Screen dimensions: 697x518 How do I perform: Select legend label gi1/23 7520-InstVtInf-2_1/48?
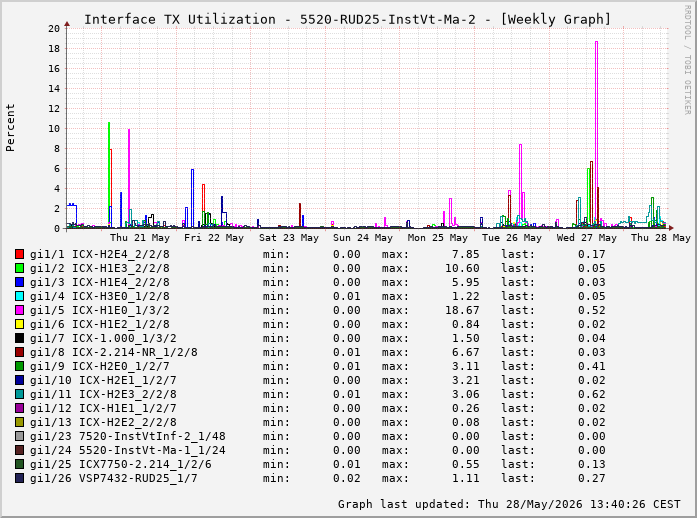tap(128, 436)
